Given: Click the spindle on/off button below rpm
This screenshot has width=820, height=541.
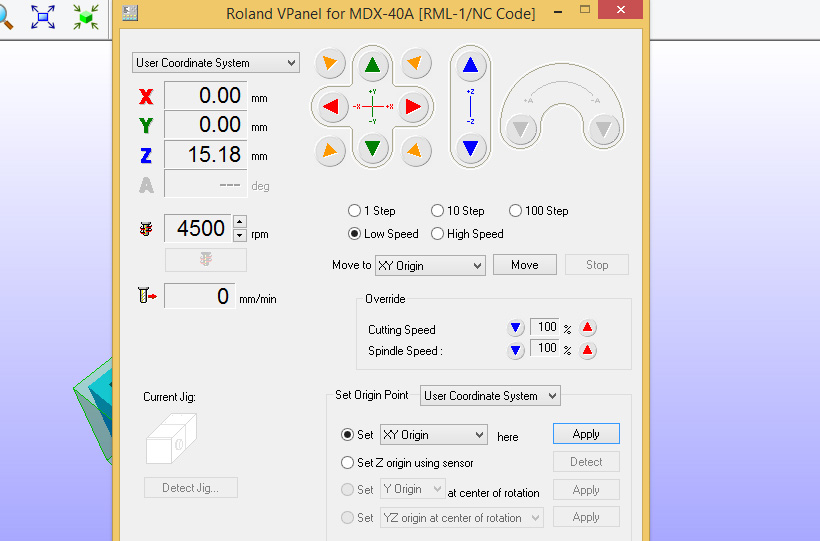Looking at the screenshot, I should (206, 260).
